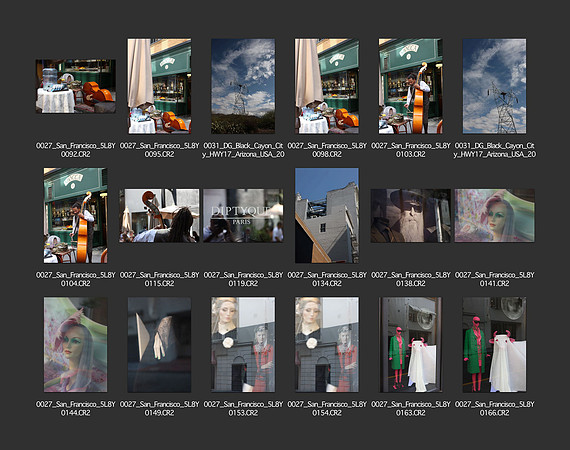Select thumbnail 0092.CR2 with water jug table
Viewport: 570px width, 450px height.
[76, 86]
